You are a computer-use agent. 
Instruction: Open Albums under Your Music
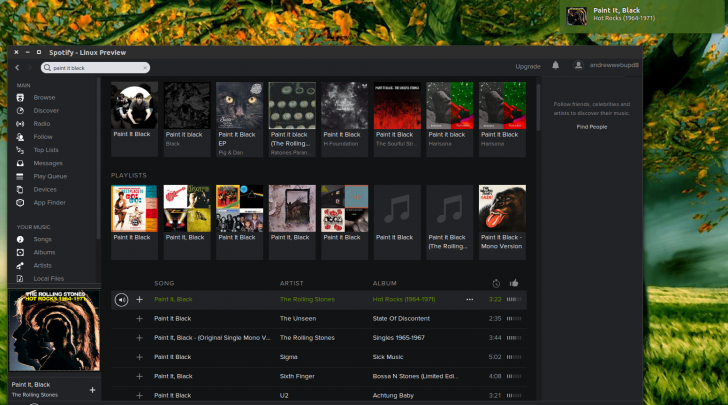pyautogui.click(x=44, y=252)
